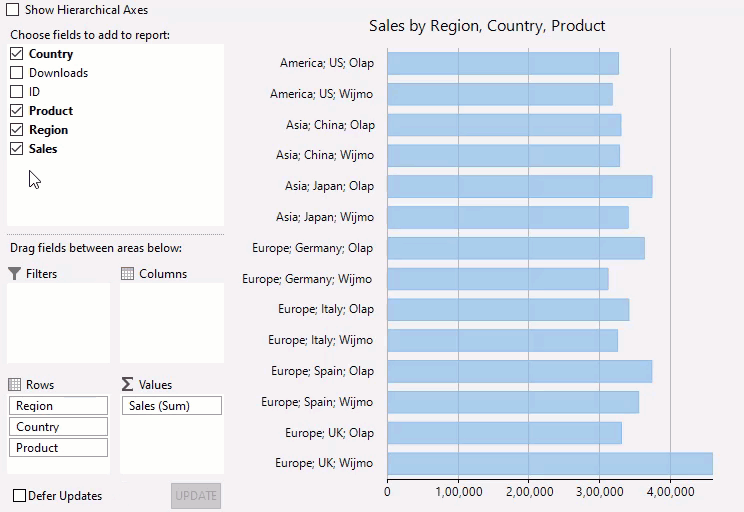Uncheck the Sales field checkbox
The width and height of the screenshot is (744, 512).
coord(16,149)
